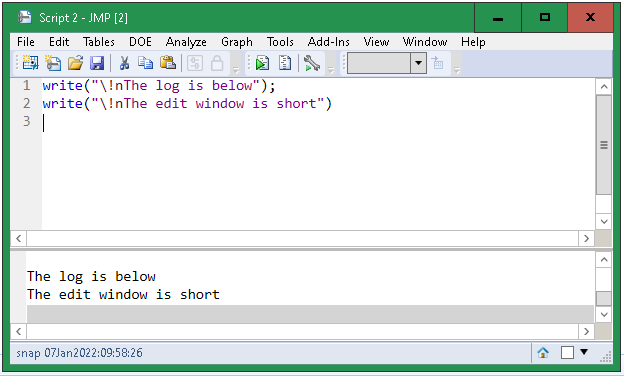The height and width of the screenshot is (376, 624).
Task: Maximize the Script 2 - JMP window
Action: tap(545, 18)
